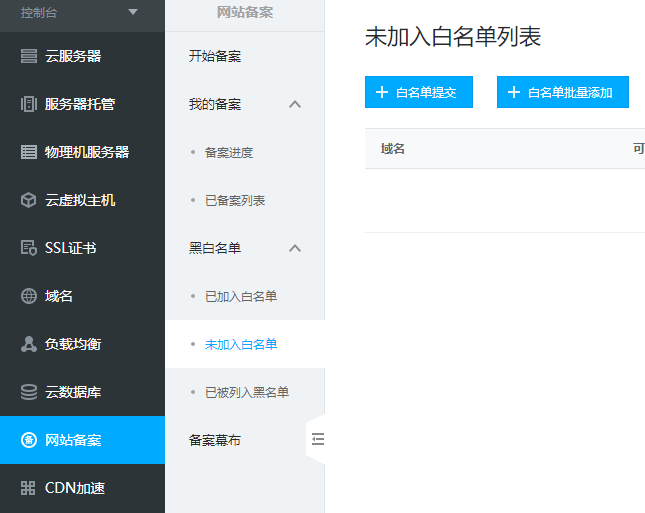Click the 云服务器 server icon in sidebar
The image size is (645, 513).
(x=28, y=56)
